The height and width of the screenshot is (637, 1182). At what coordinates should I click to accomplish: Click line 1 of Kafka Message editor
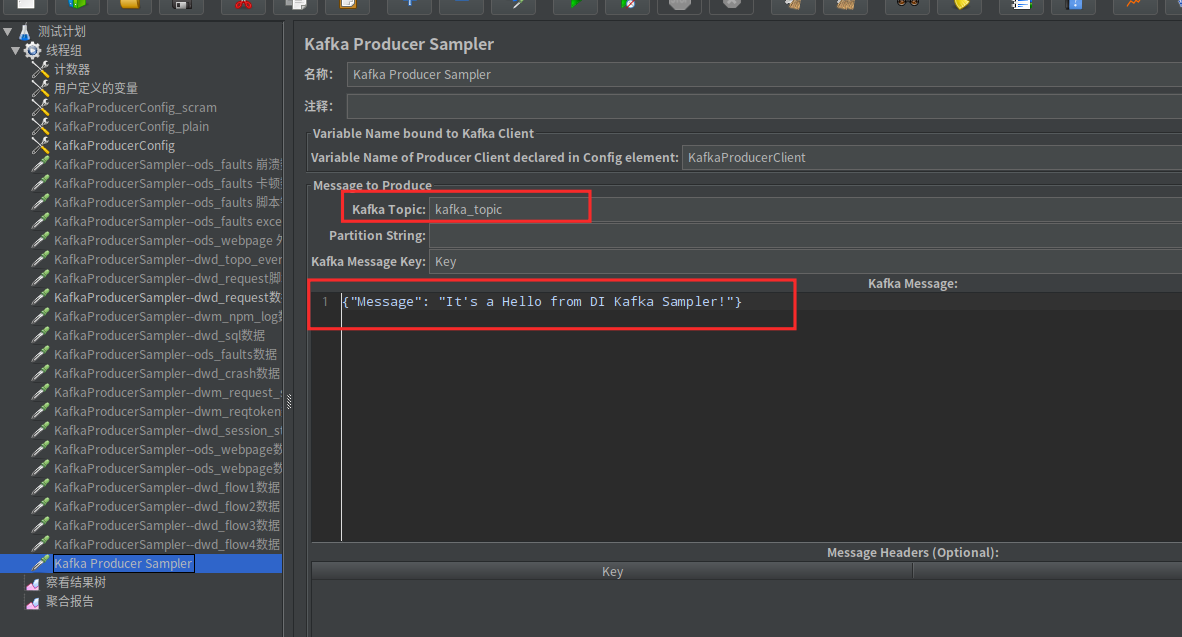pos(761,302)
